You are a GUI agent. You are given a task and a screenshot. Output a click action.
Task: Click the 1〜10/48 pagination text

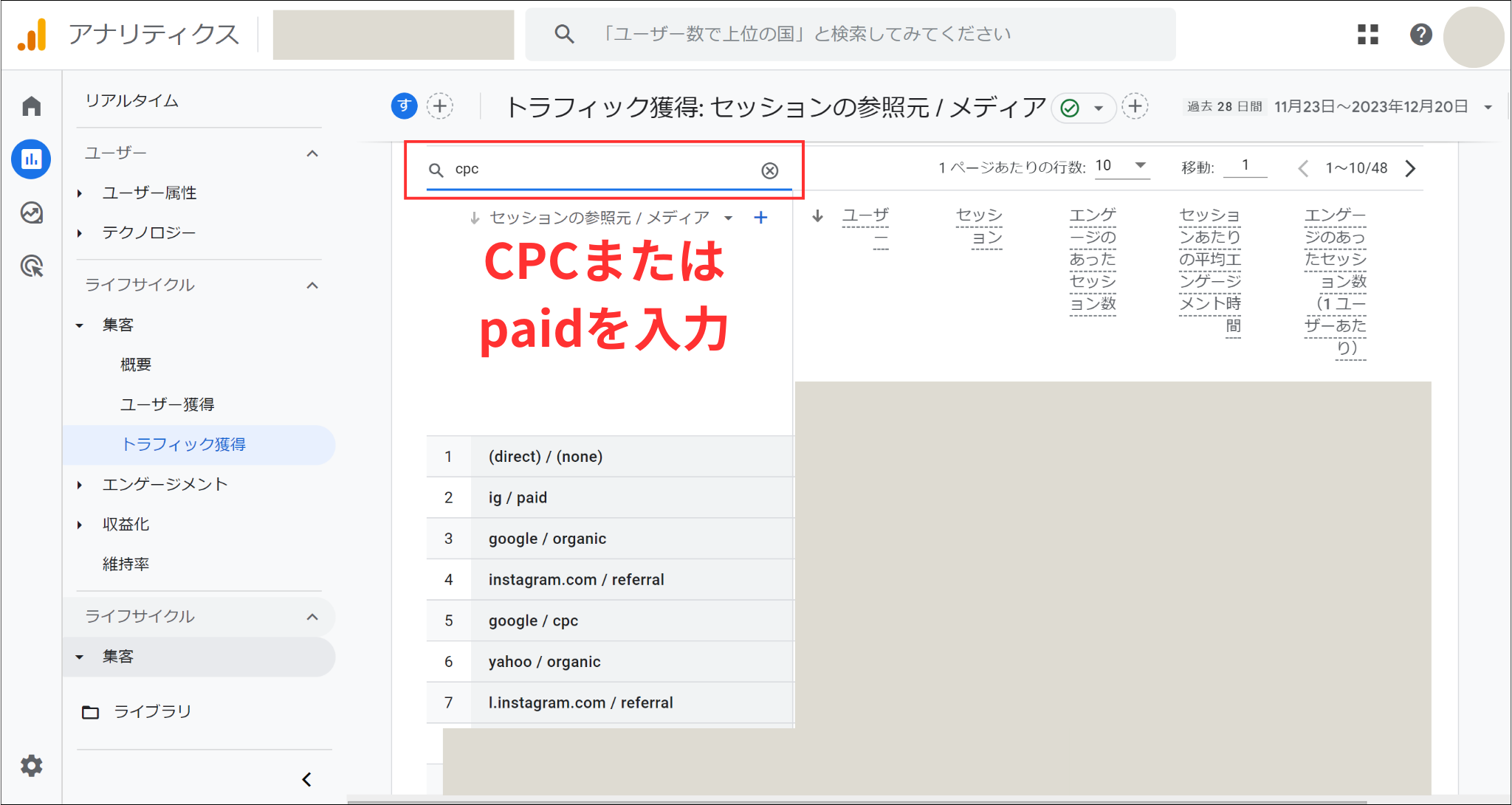(1356, 168)
